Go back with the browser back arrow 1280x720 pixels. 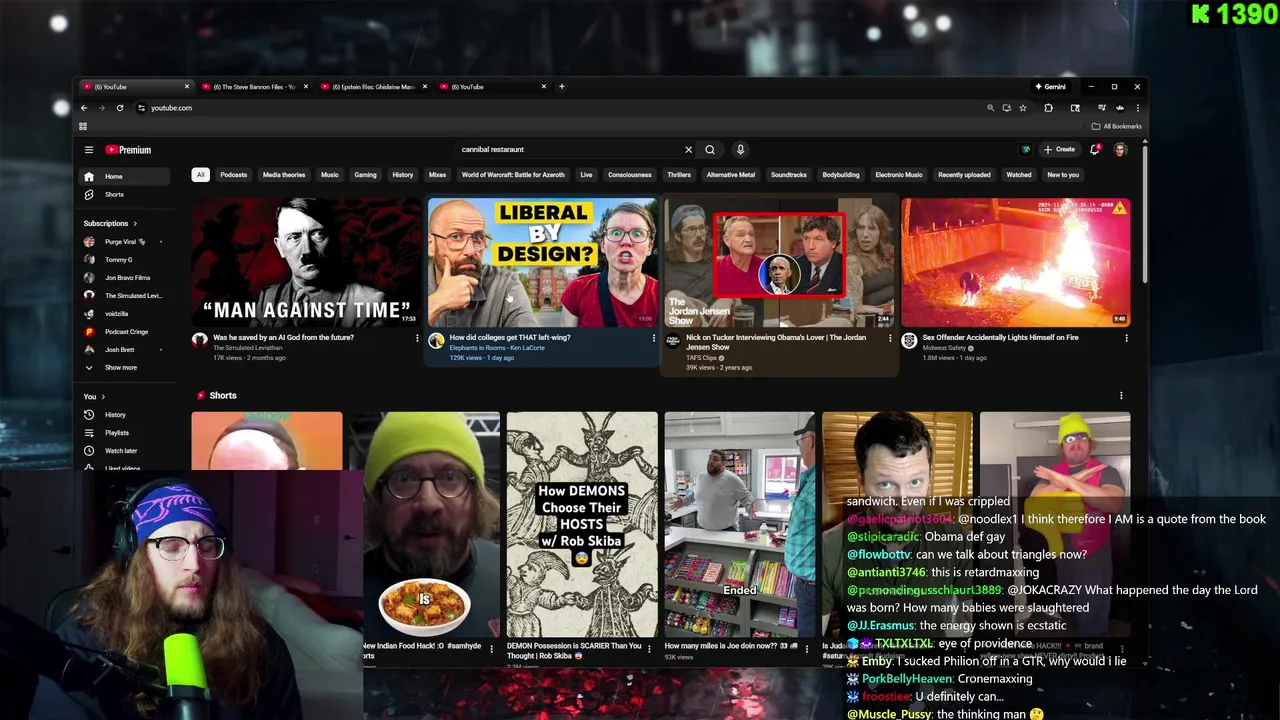coord(84,108)
